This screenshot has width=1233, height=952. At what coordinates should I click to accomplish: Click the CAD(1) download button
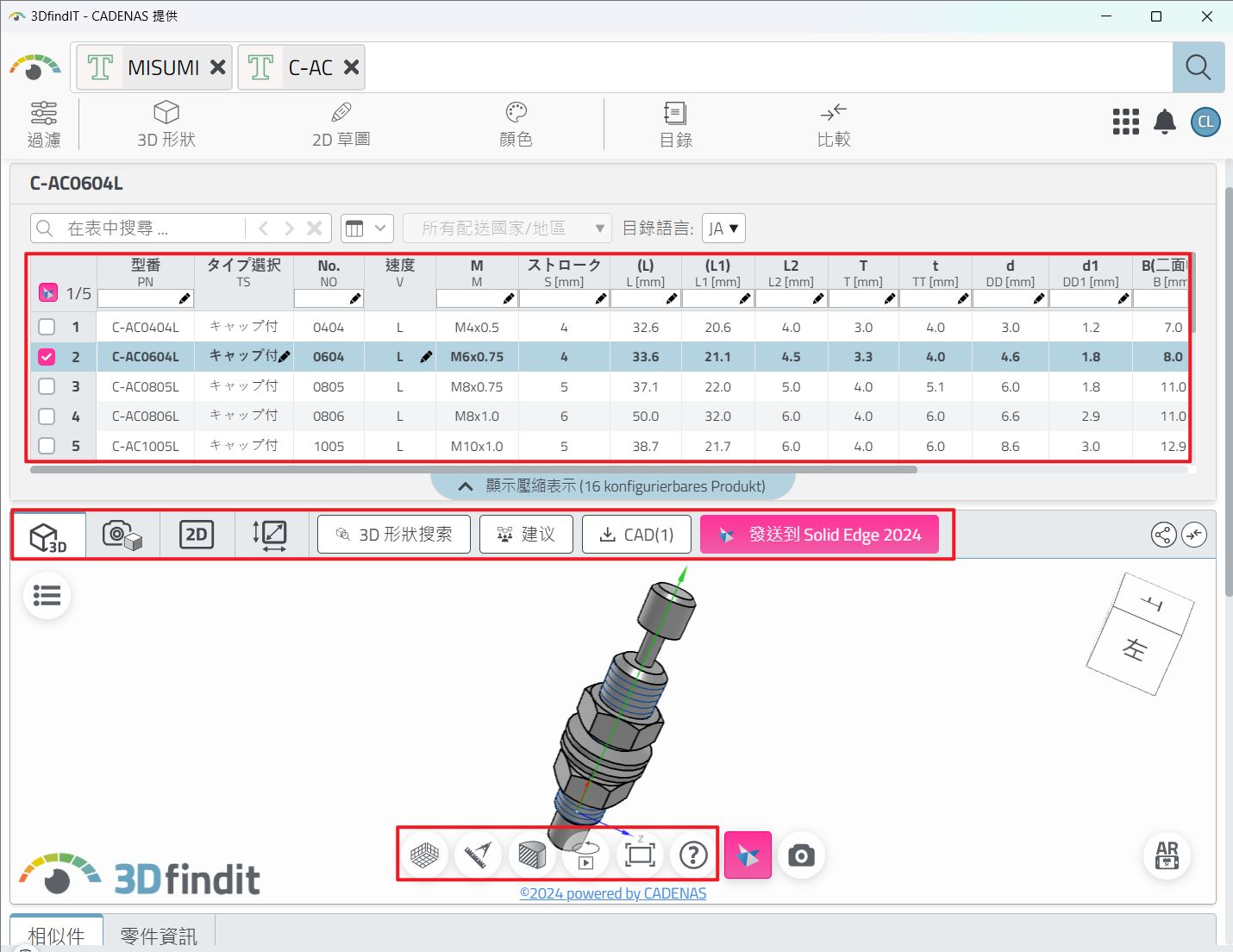click(x=637, y=535)
